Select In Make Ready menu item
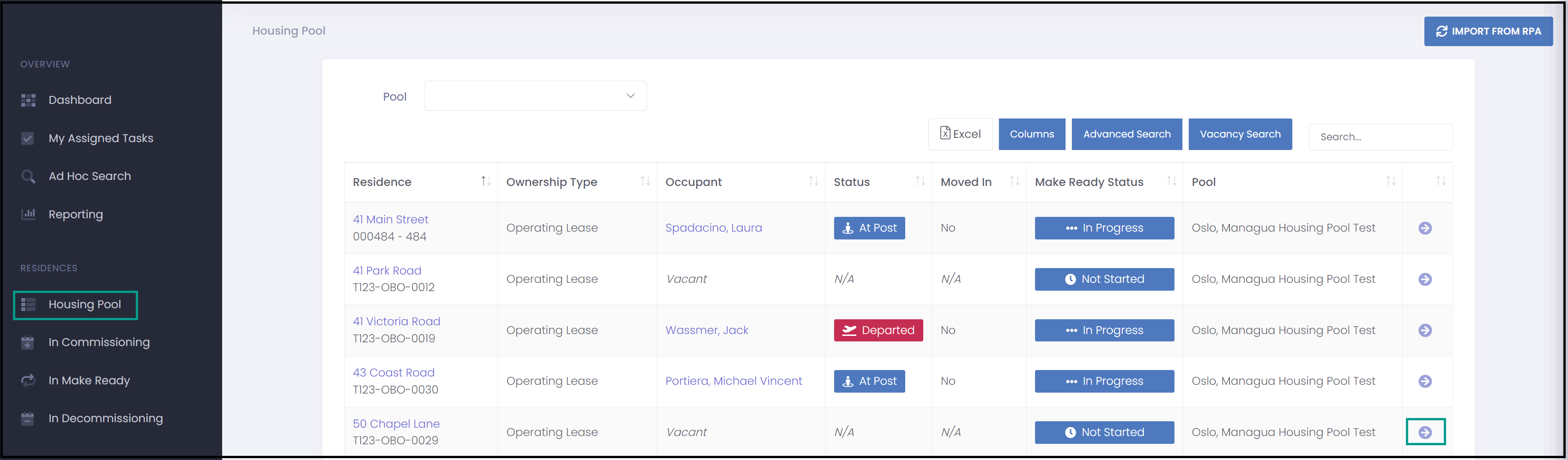 click(x=90, y=381)
